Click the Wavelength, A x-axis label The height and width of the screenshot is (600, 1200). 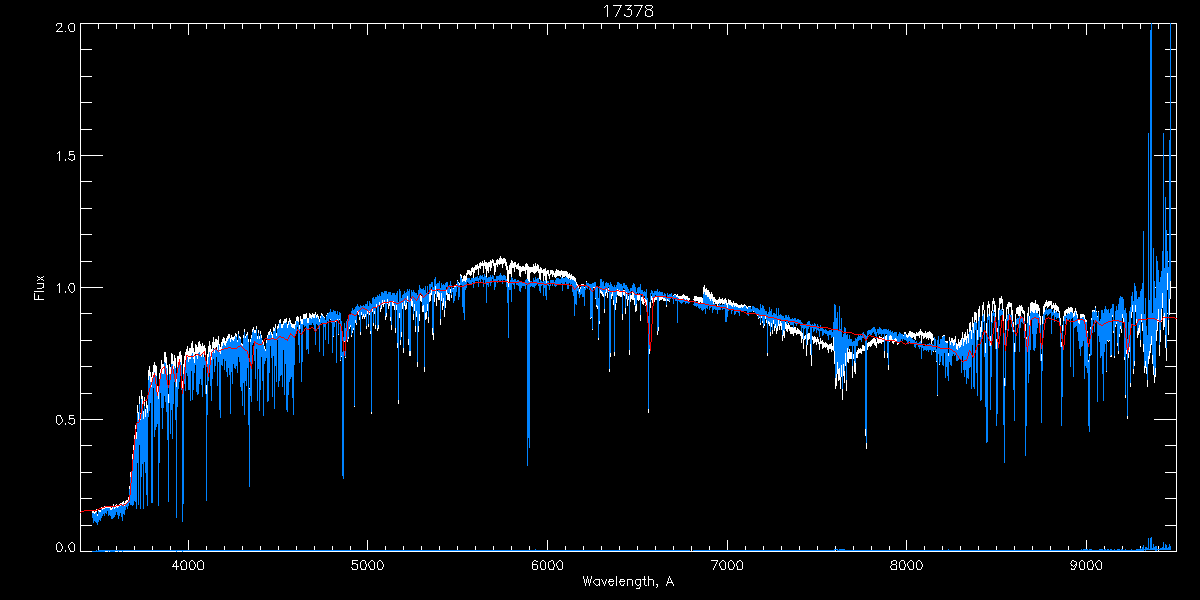(627, 581)
